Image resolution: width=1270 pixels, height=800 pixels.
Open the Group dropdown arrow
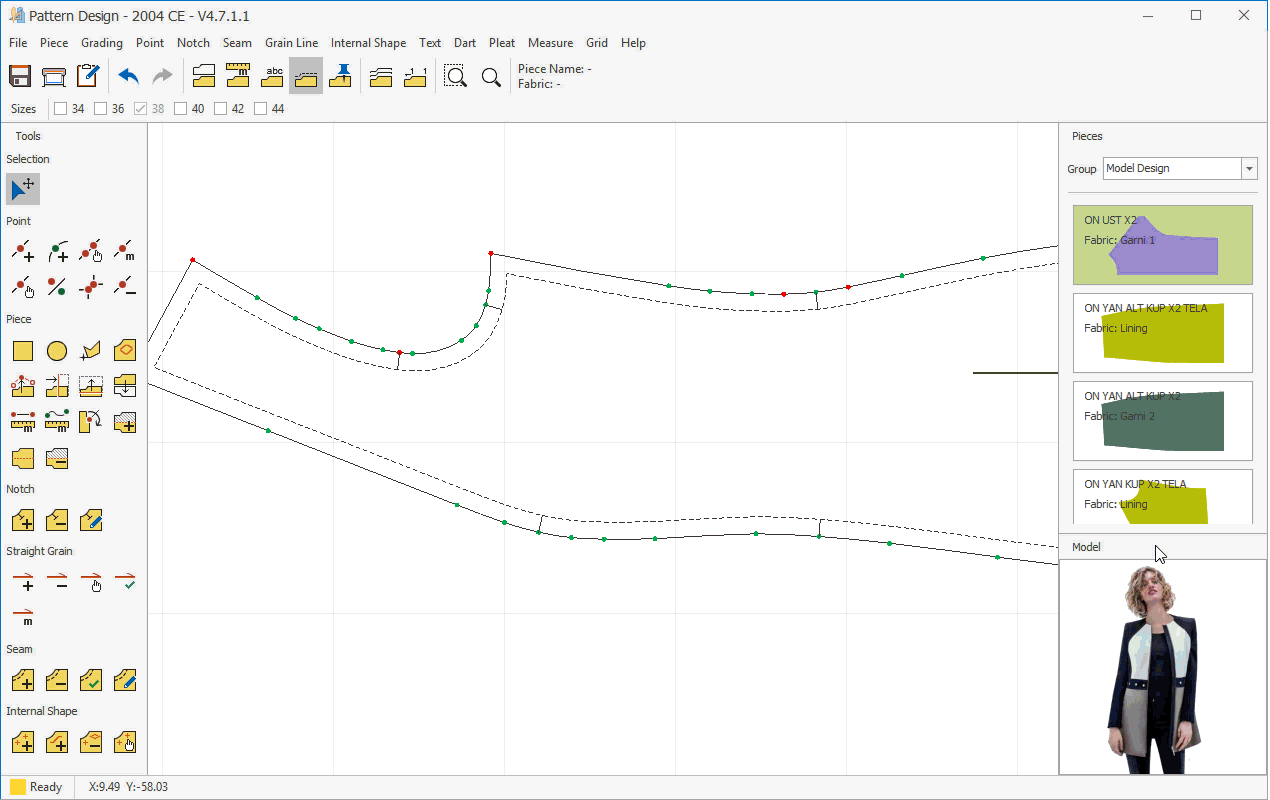point(1249,169)
